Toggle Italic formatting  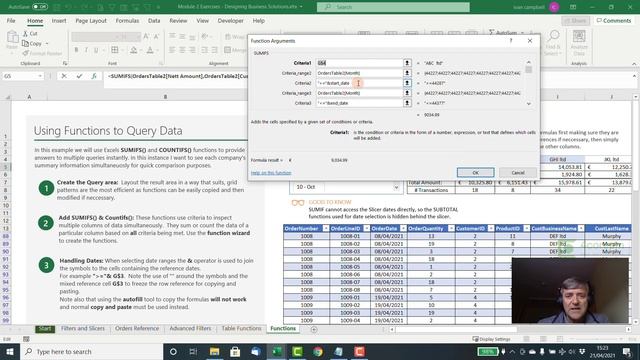tap(86, 50)
